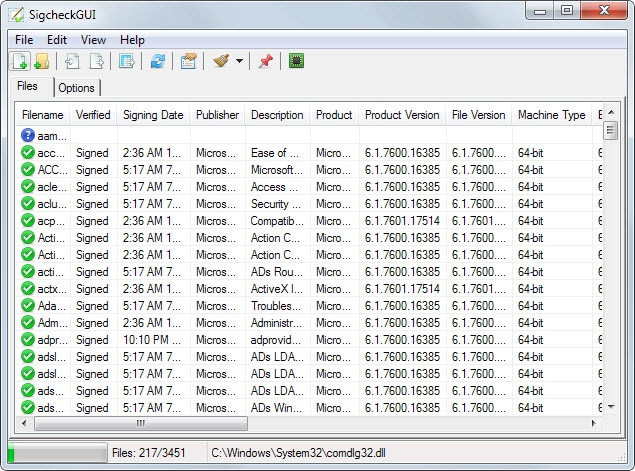Screen dimensions: 635x471
Task: Click the question mark icon on aam row
Action: point(28,136)
